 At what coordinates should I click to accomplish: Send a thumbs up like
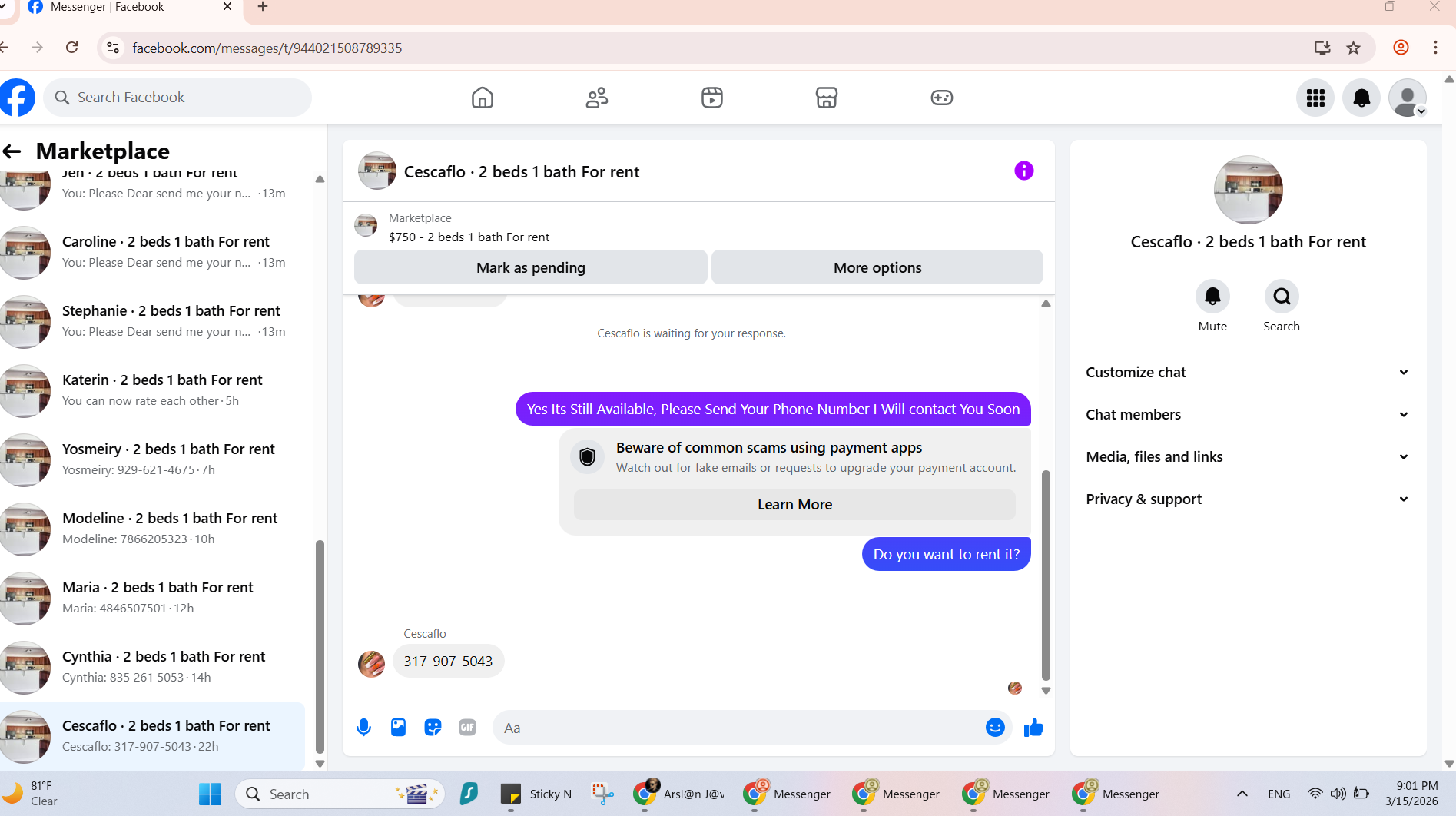(x=1033, y=727)
